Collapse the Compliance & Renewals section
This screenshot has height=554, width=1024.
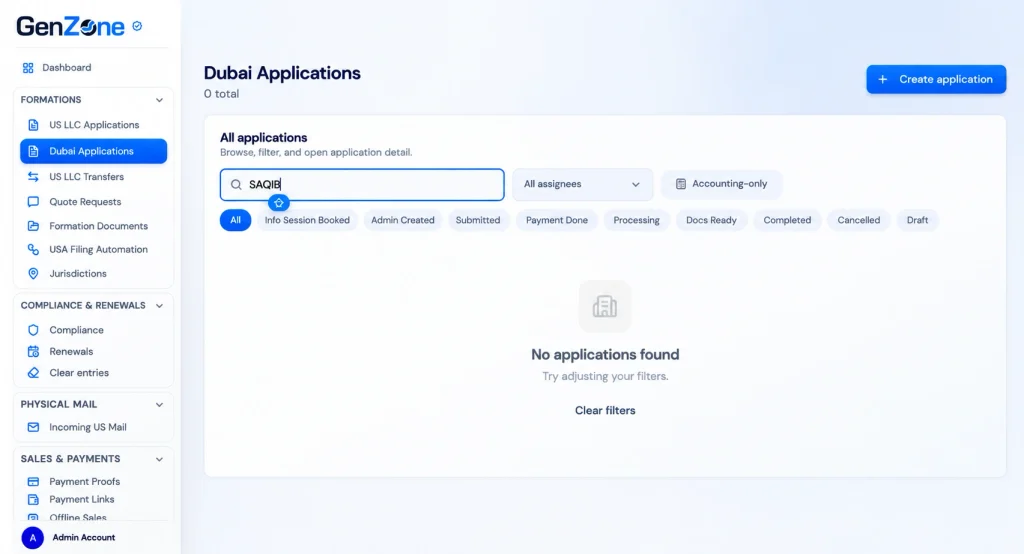[159, 306]
